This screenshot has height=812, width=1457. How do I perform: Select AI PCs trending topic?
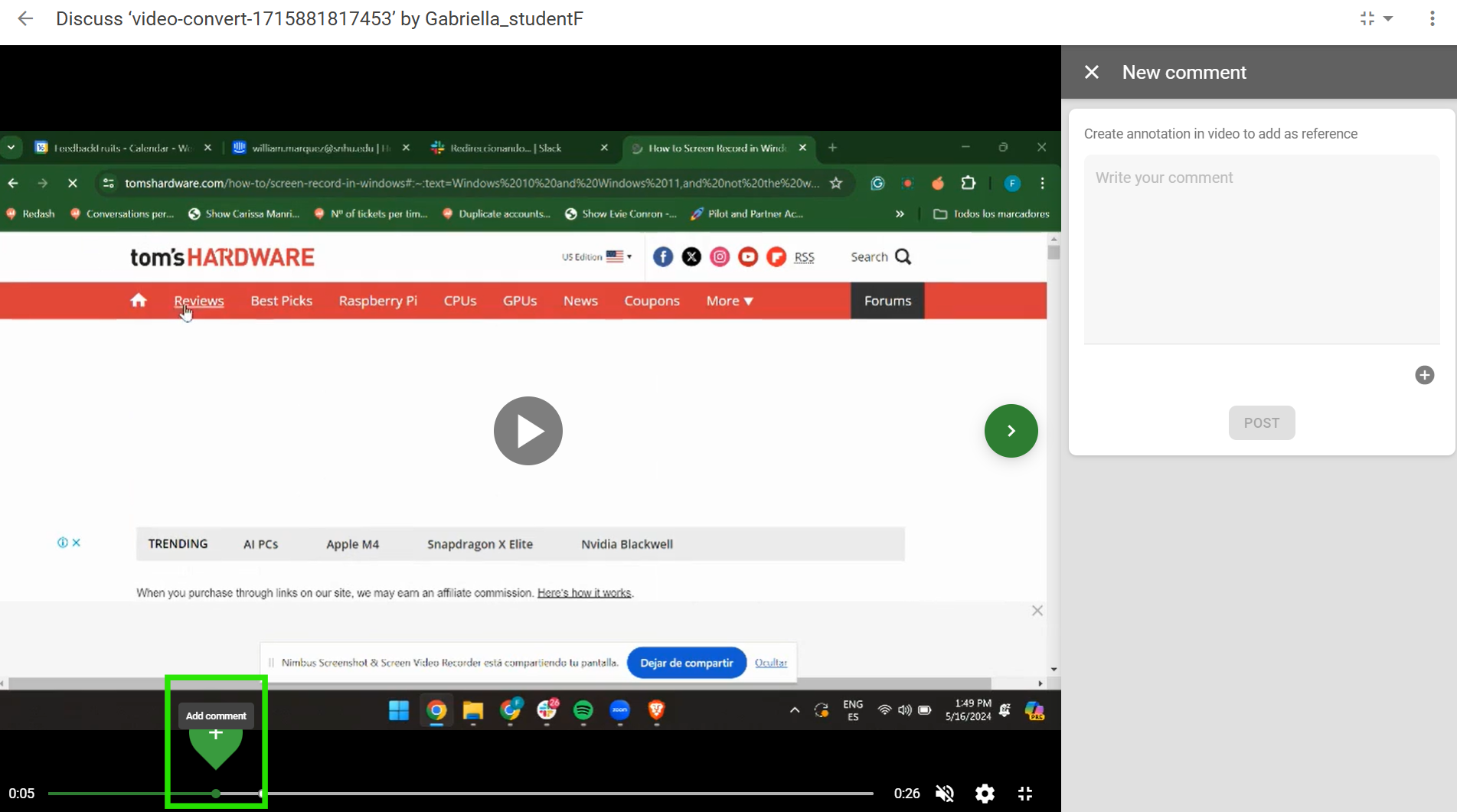point(260,544)
